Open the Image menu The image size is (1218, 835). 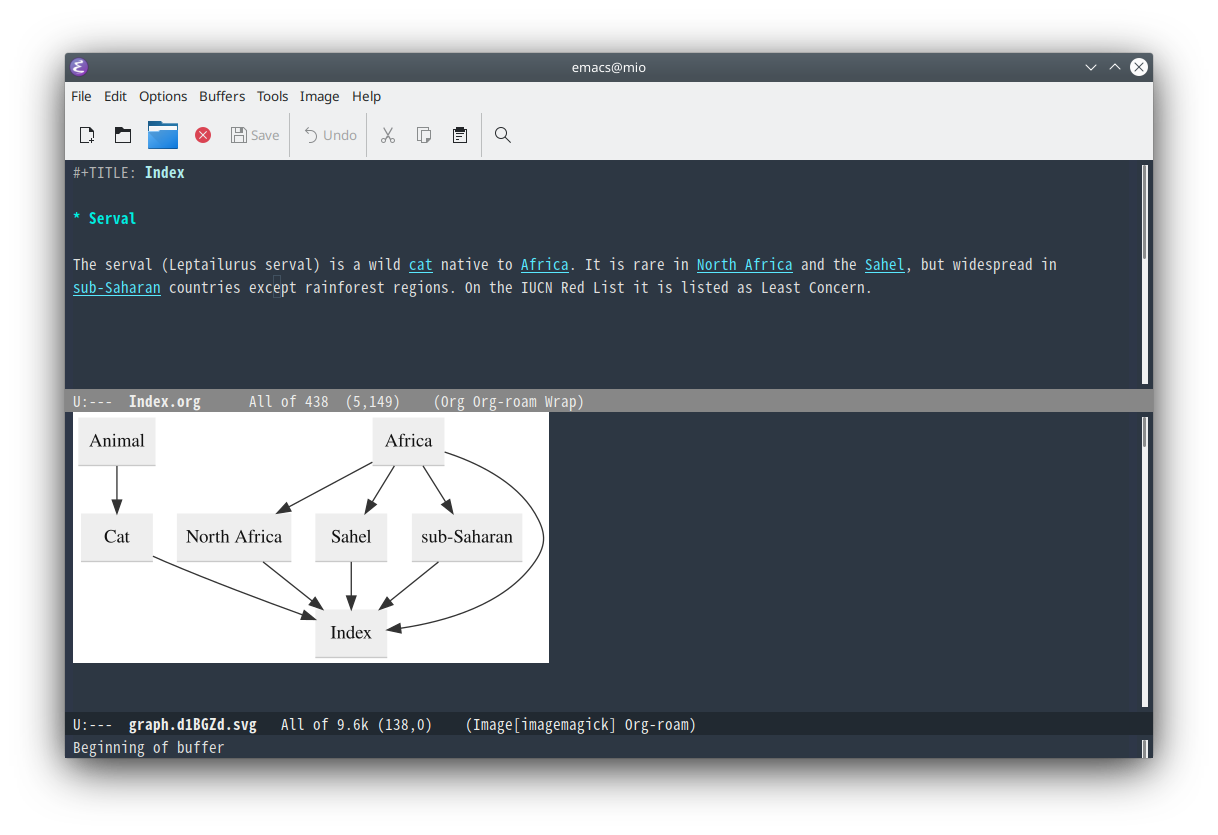pos(319,96)
